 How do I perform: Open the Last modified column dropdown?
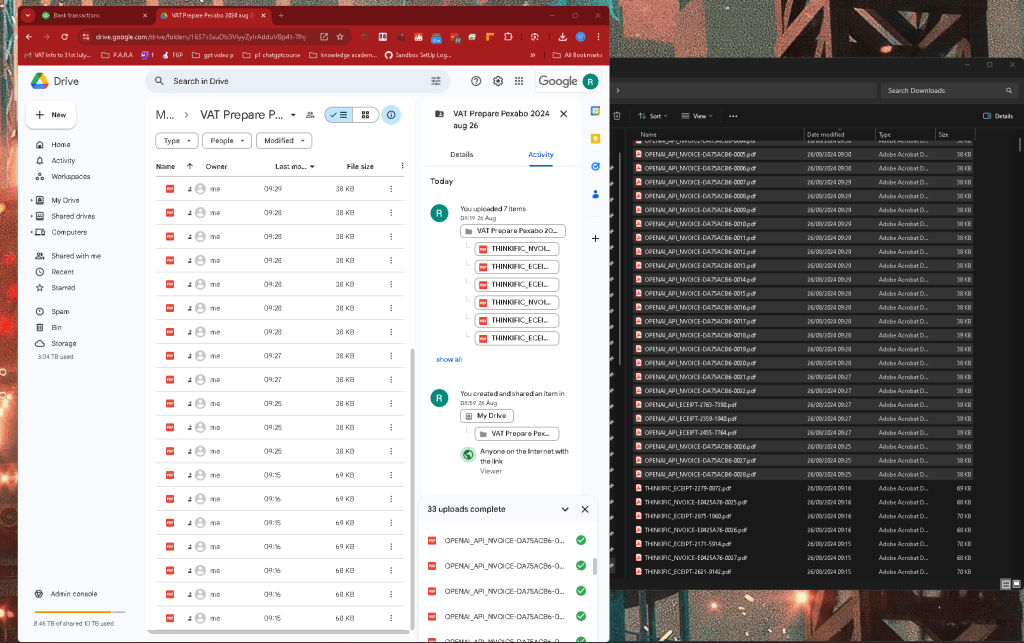click(312, 166)
